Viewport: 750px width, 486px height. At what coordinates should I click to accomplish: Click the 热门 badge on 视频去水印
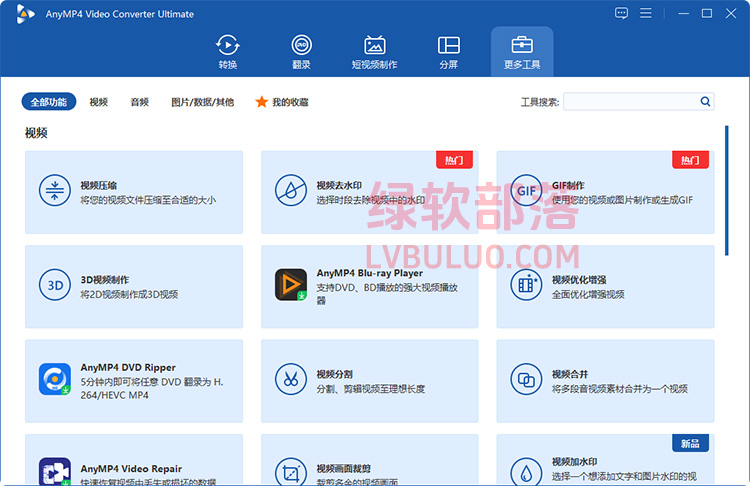coord(454,160)
